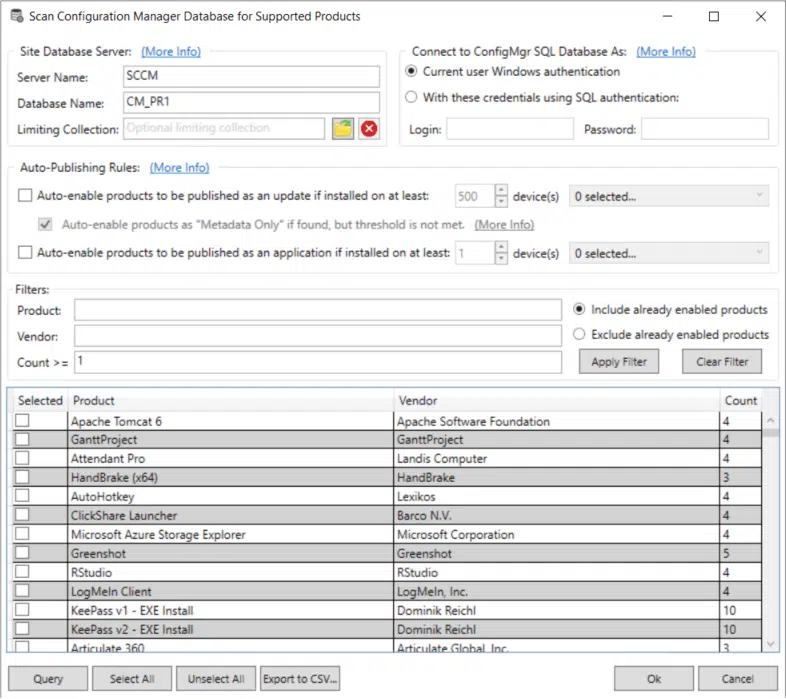
Task: Select the RStudio row checkbox
Action: pyautogui.click(x=22, y=572)
